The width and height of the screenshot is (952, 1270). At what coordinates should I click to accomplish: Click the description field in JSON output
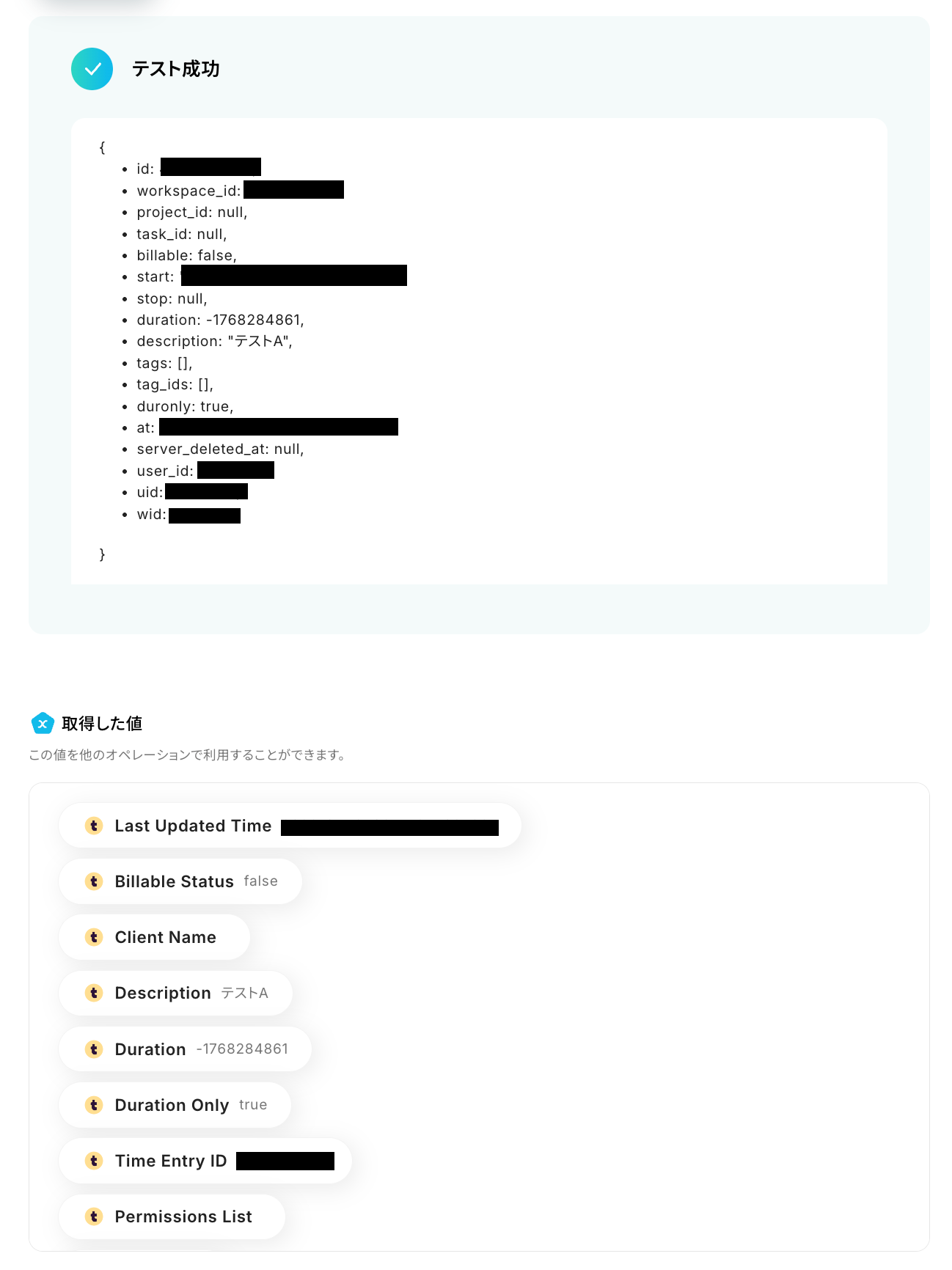(x=214, y=342)
